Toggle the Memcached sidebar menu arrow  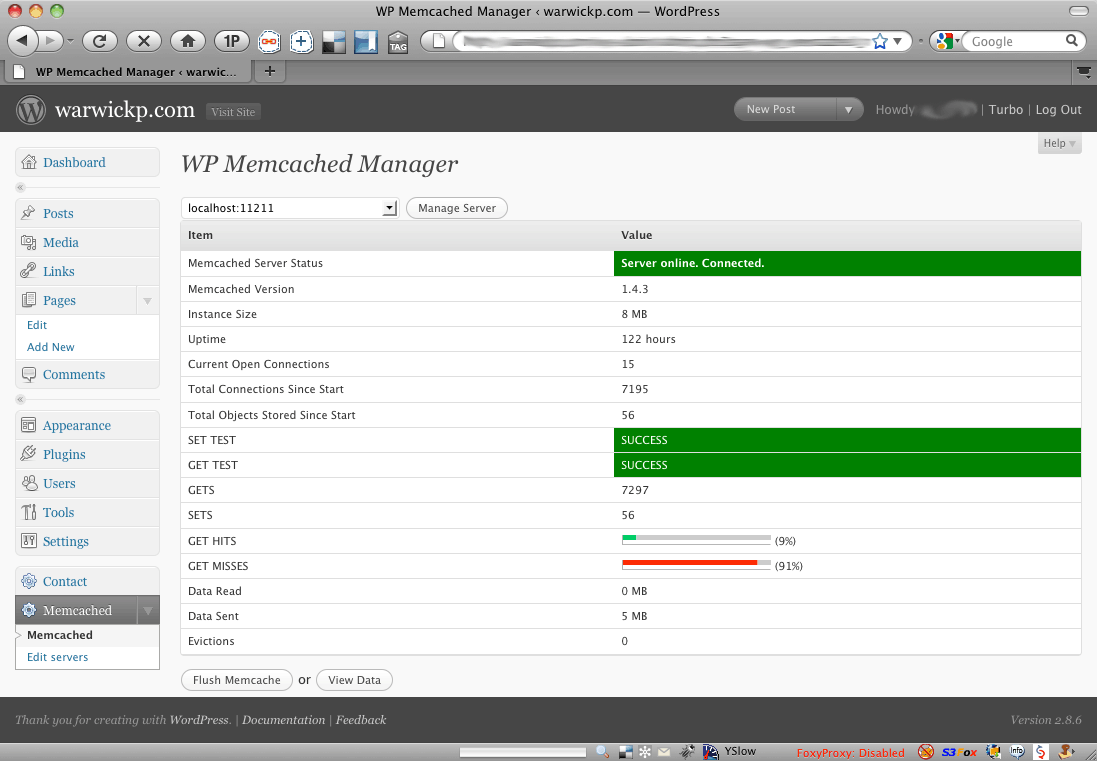pos(148,611)
